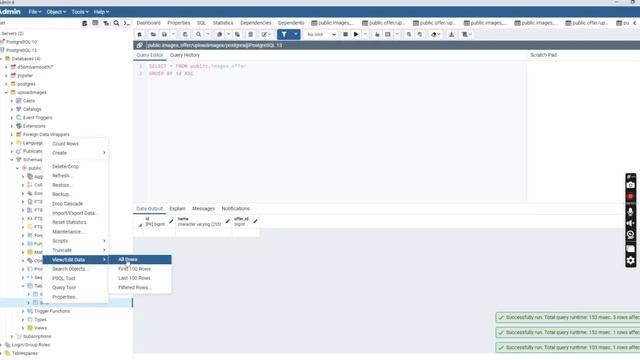The height and width of the screenshot is (360, 640).
Task: Click the recorder speaker volume icon
Action: [x=631, y=223]
